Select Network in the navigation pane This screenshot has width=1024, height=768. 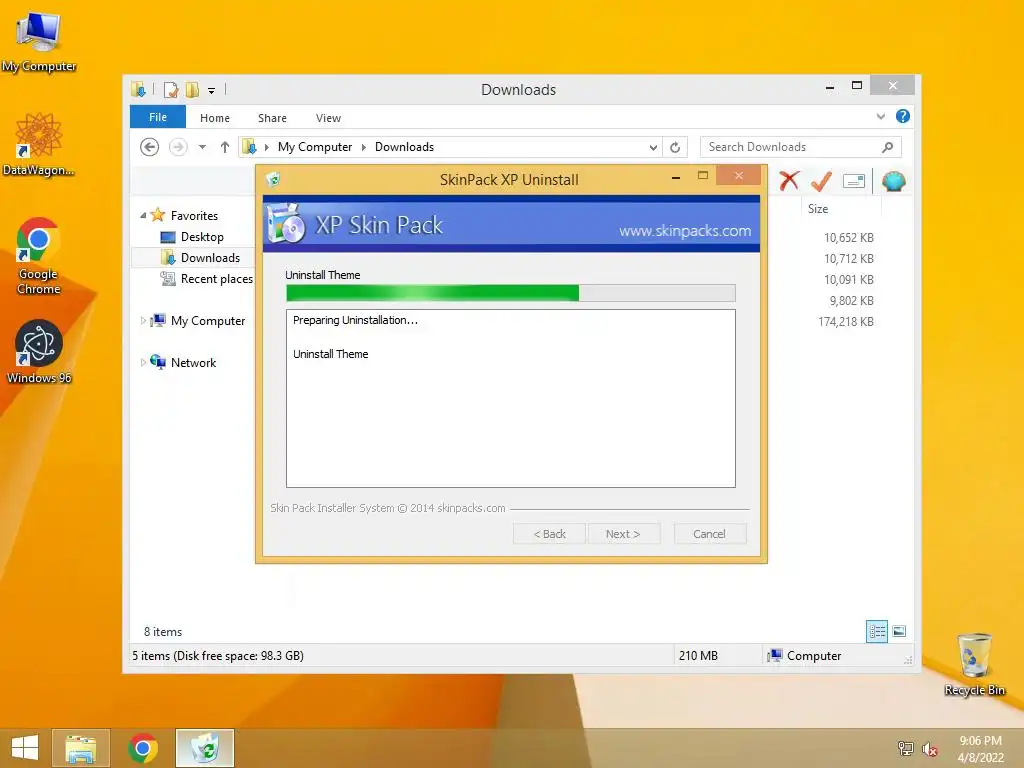(193, 362)
